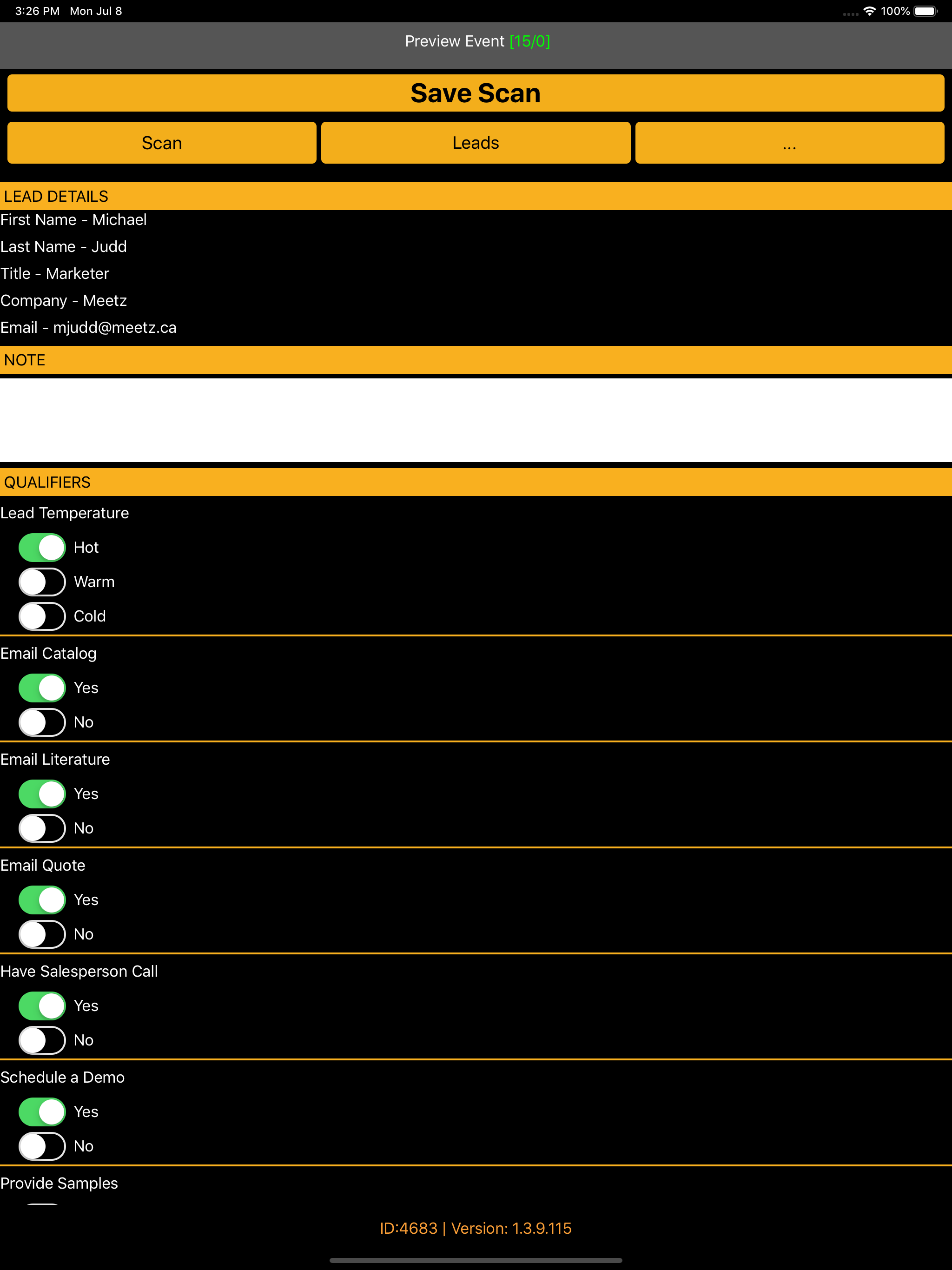This screenshot has height=1270, width=952.
Task: Select the Preview Event title text
Action: click(x=454, y=41)
